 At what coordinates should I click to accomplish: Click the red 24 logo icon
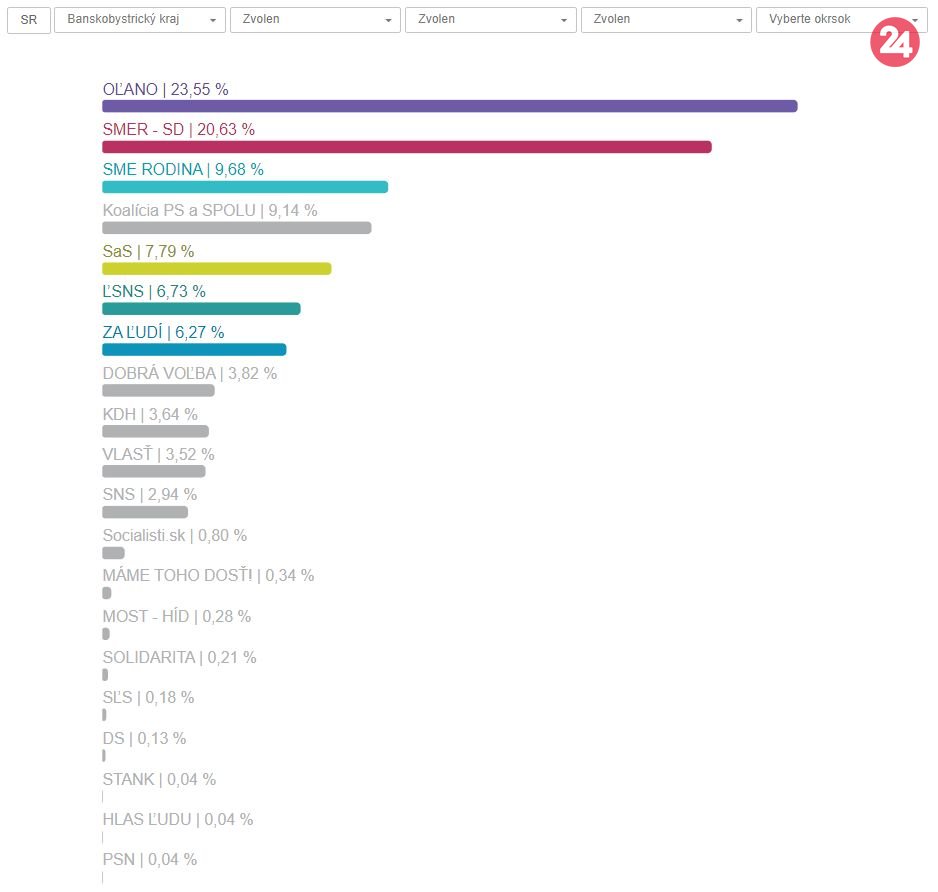tap(894, 43)
